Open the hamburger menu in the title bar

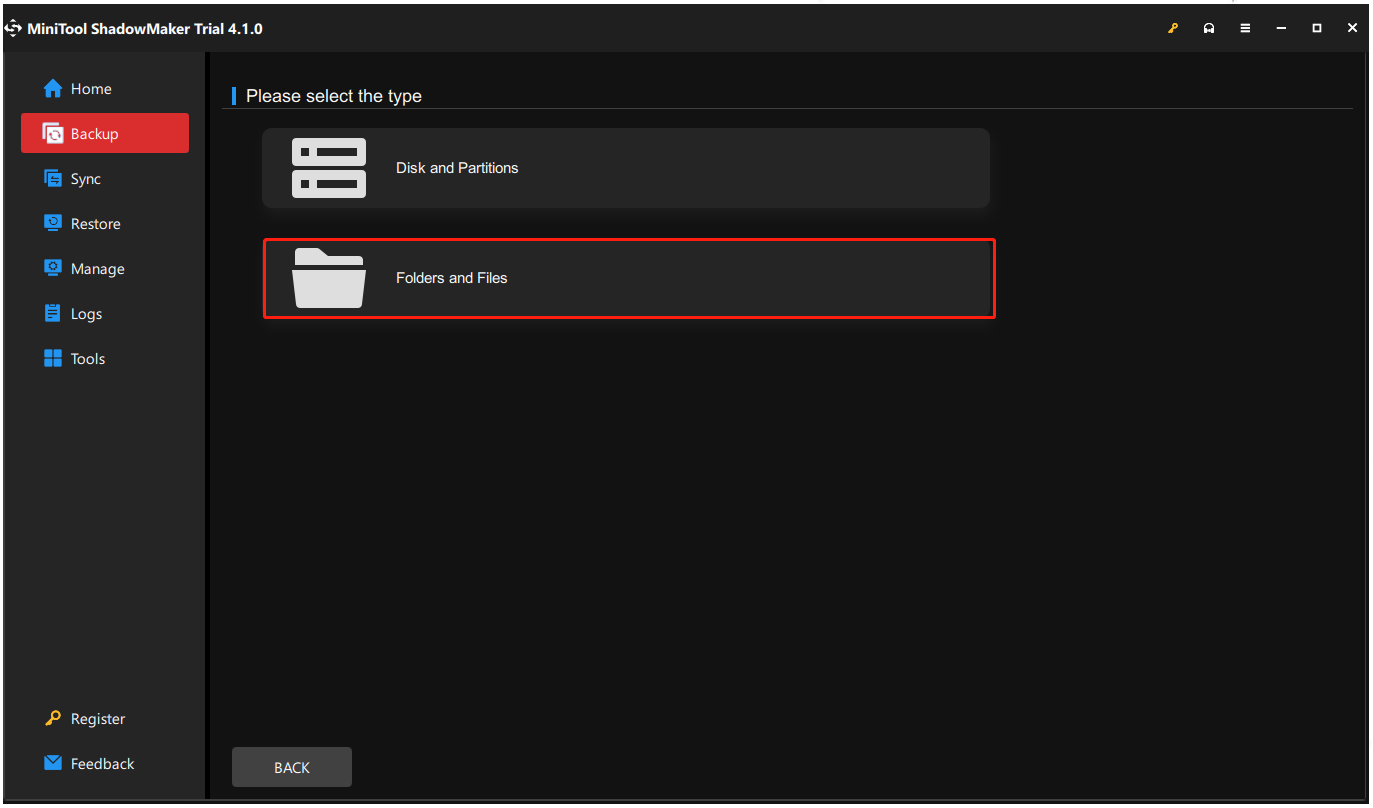[x=1245, y=28]
